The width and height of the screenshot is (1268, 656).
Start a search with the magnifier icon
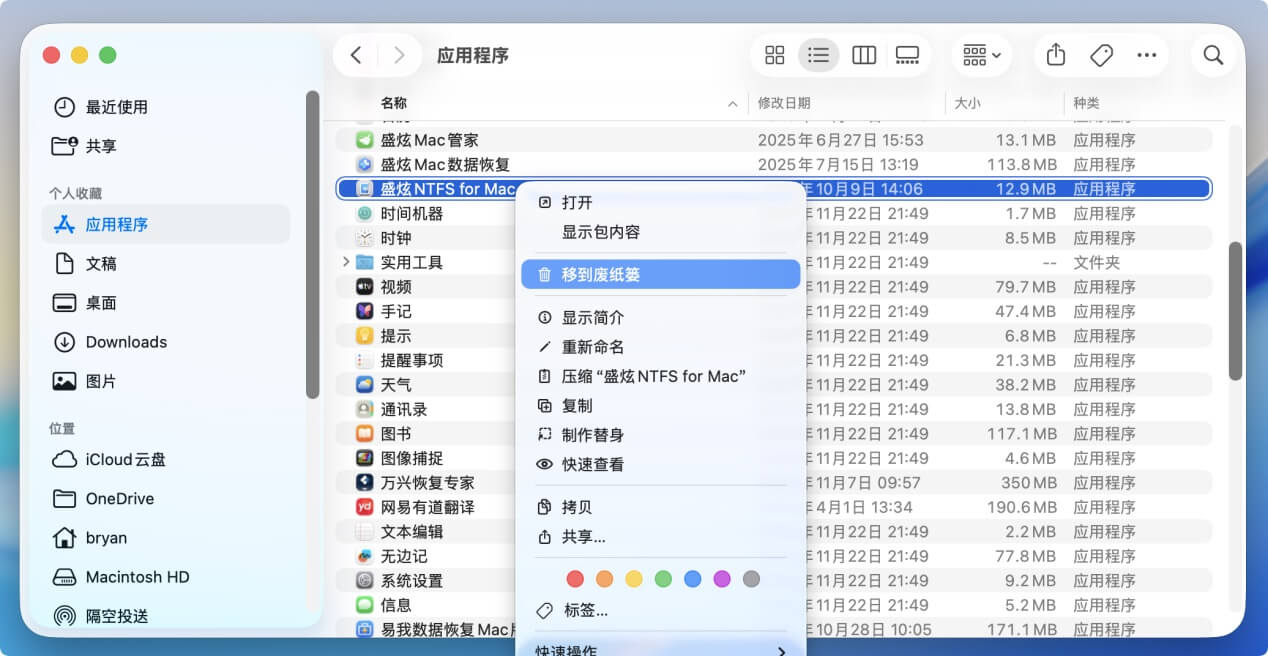point(1213,55)
